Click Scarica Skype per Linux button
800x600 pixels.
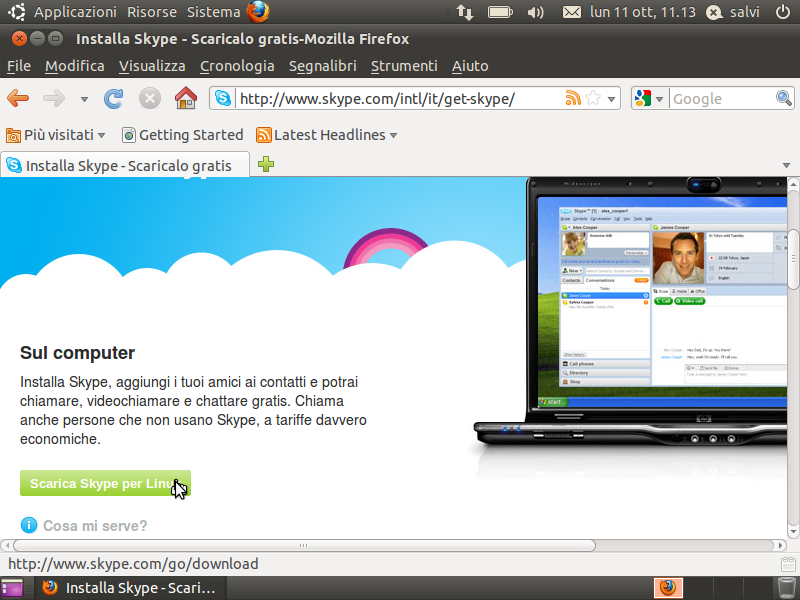(105, 483)
